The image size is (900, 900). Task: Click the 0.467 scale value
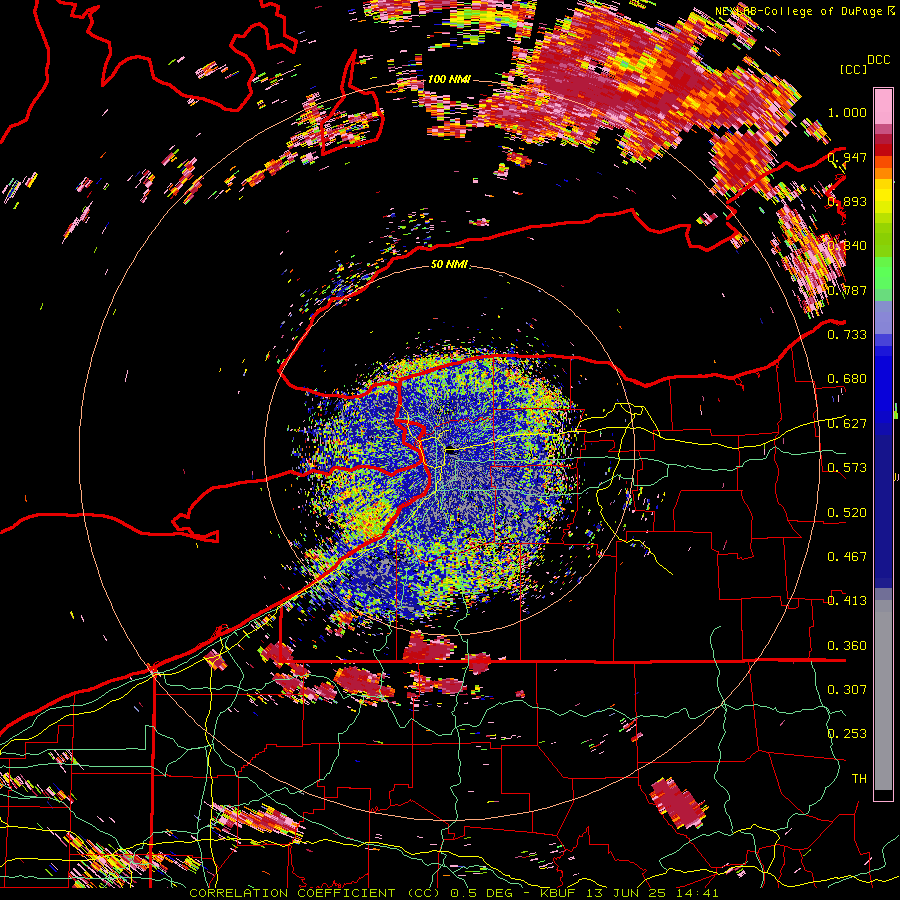coord(847,557)
